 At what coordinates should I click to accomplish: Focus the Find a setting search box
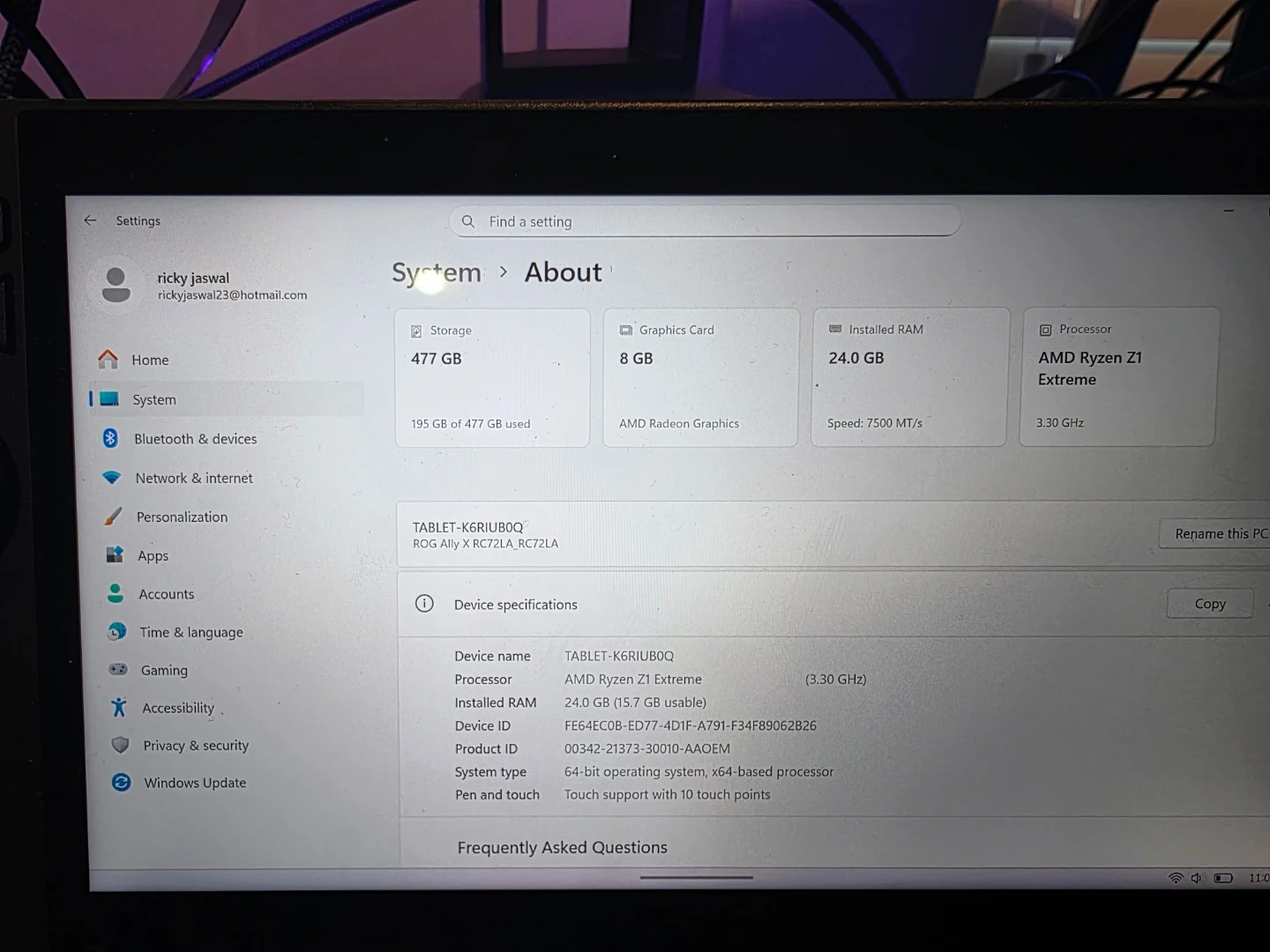tap(706, 221)
